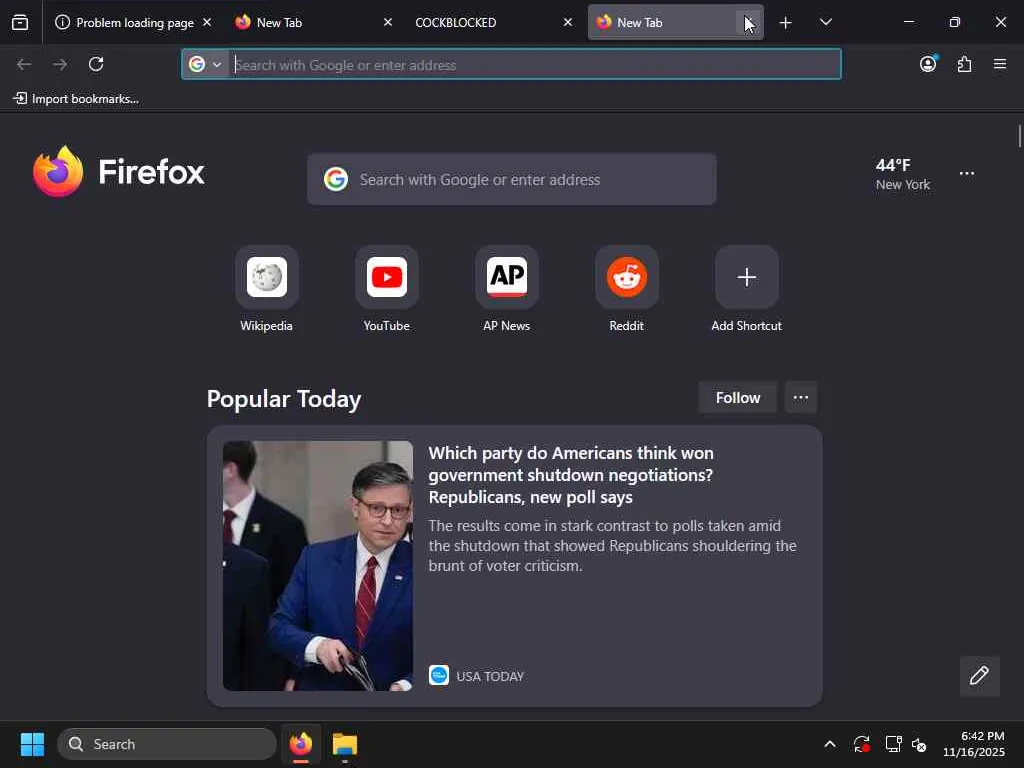Open the Windows Start menu
1024x768 pixels.
pos(32,744)
